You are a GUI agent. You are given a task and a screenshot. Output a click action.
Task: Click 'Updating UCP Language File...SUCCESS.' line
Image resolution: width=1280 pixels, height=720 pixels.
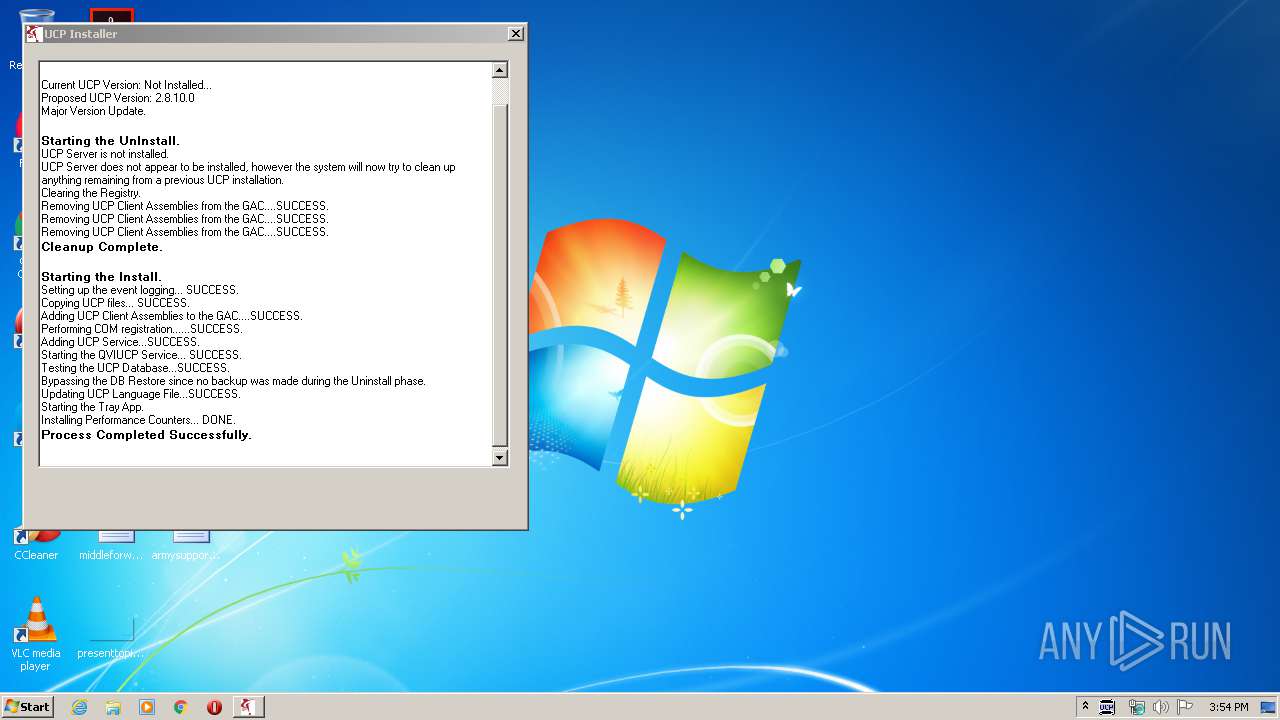140,394
